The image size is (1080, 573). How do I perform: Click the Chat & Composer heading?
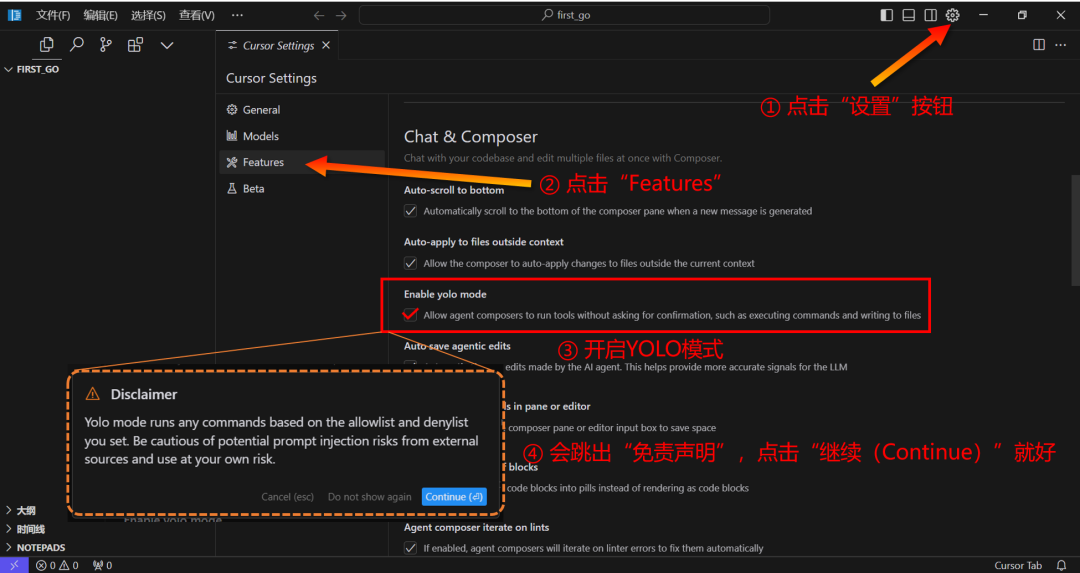pyautogui.click(x=470, y=136)
